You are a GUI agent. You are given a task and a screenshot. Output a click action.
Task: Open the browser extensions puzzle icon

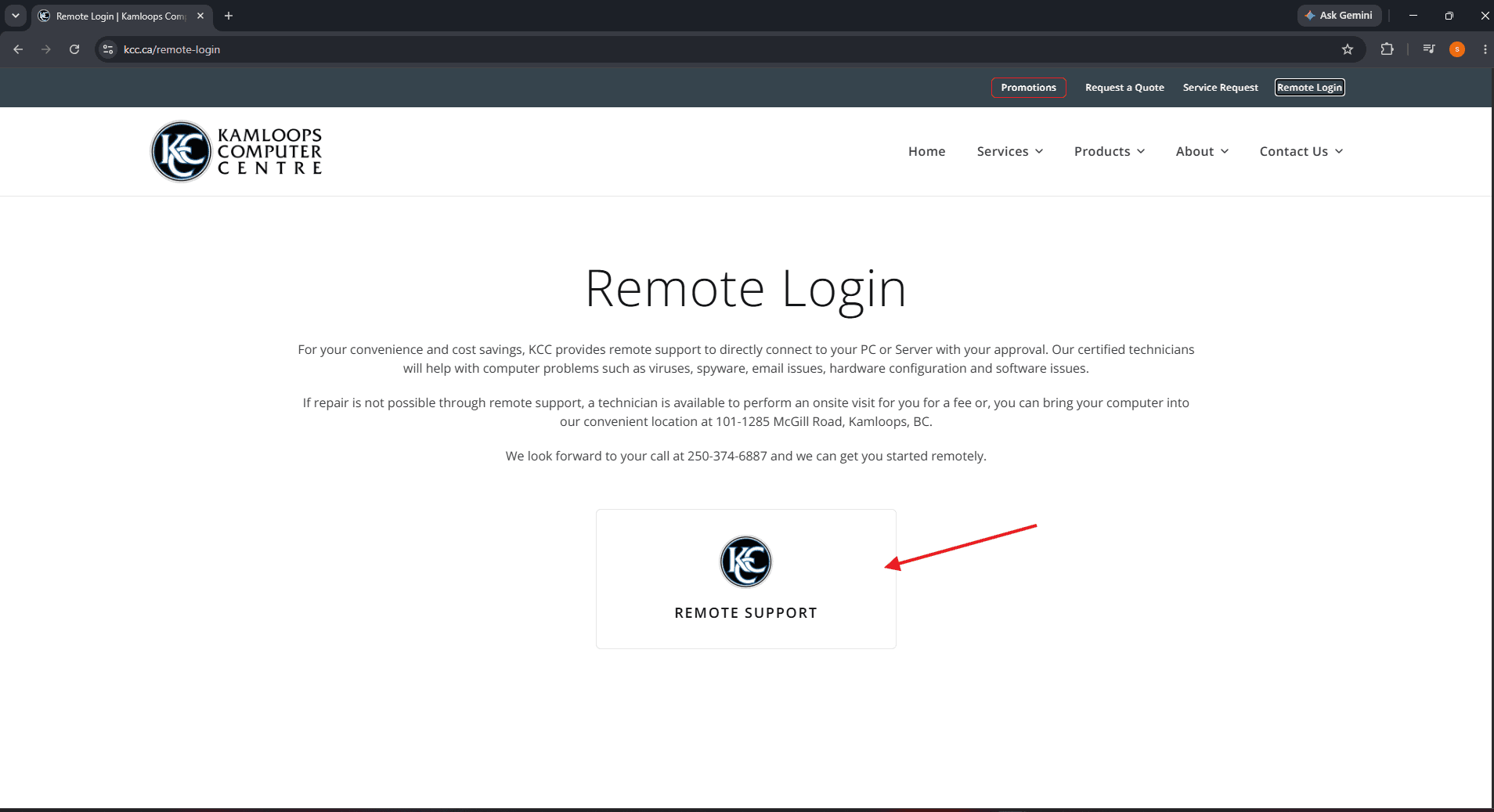coord(1387,49)
